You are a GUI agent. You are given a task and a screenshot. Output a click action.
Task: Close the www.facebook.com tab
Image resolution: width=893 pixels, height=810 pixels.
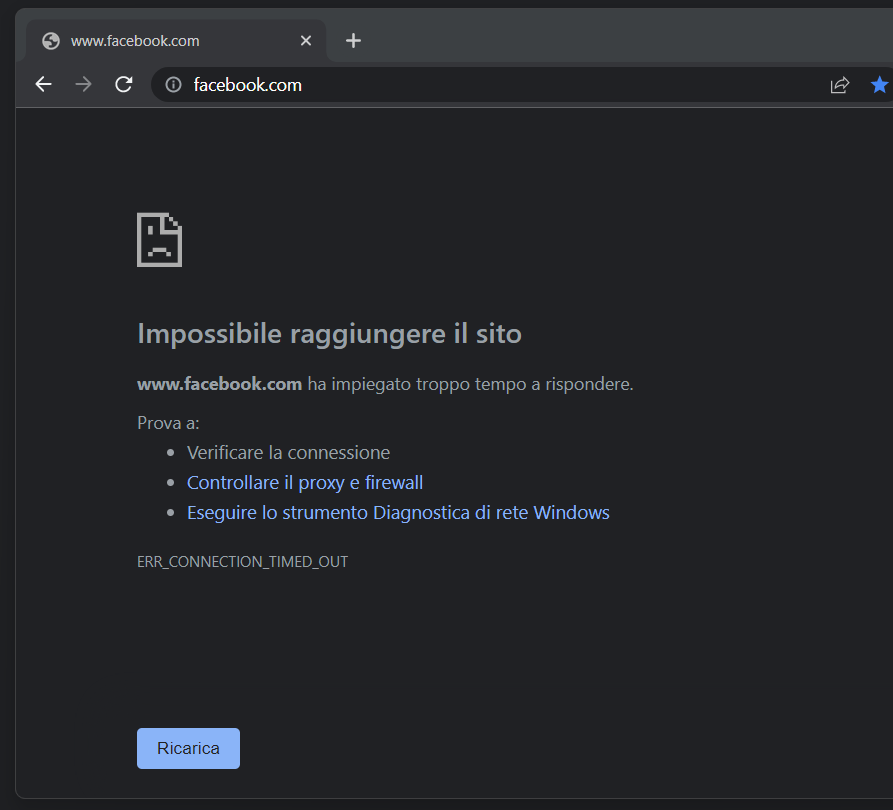pyautogui.click(x=306, y=41)
